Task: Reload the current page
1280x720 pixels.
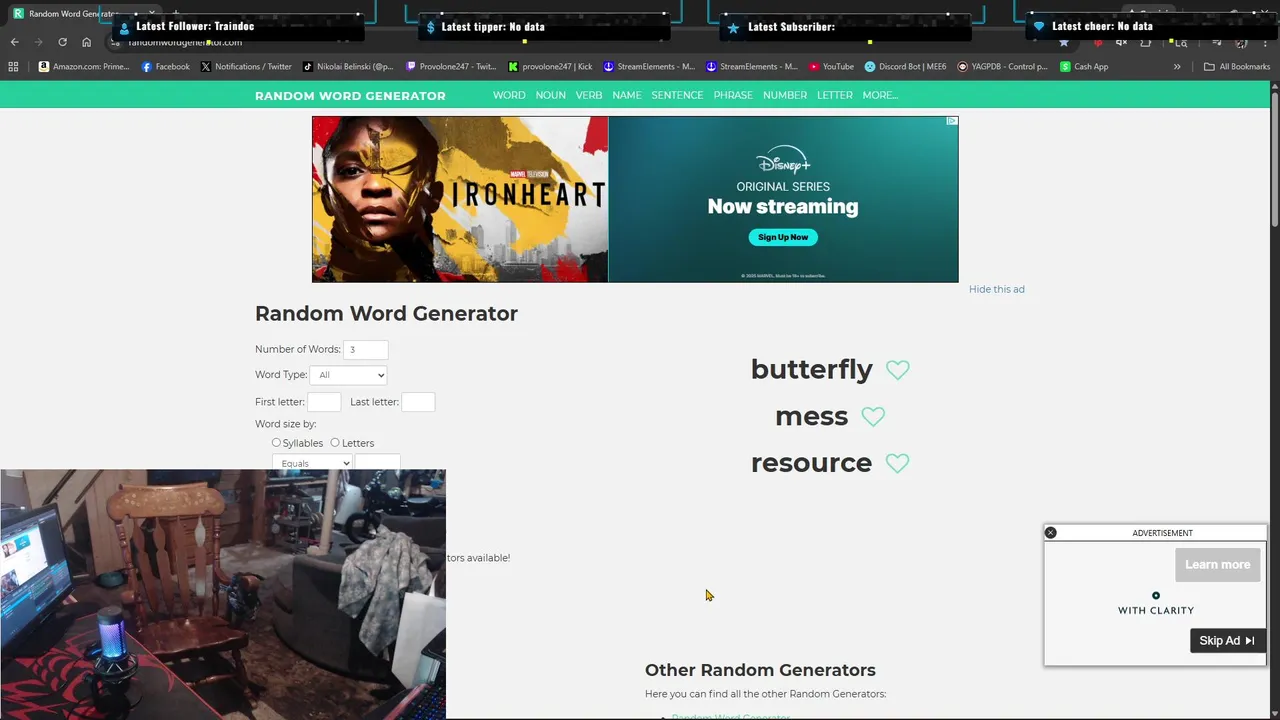Action: tap(62, 42)
